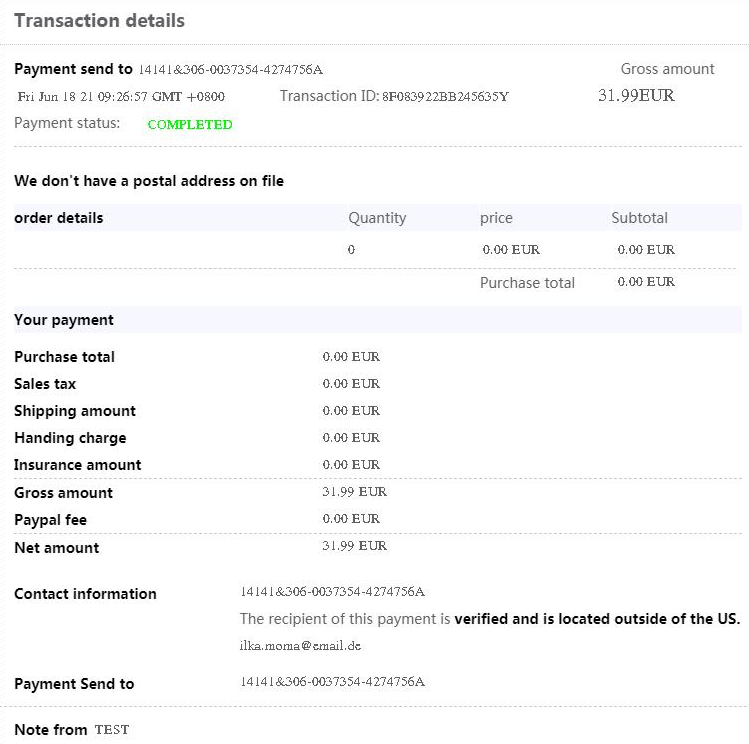Click the recipient email ilka.moma@email.de
This screenshot has width=749, height=744.
click(x=300, y=646)
